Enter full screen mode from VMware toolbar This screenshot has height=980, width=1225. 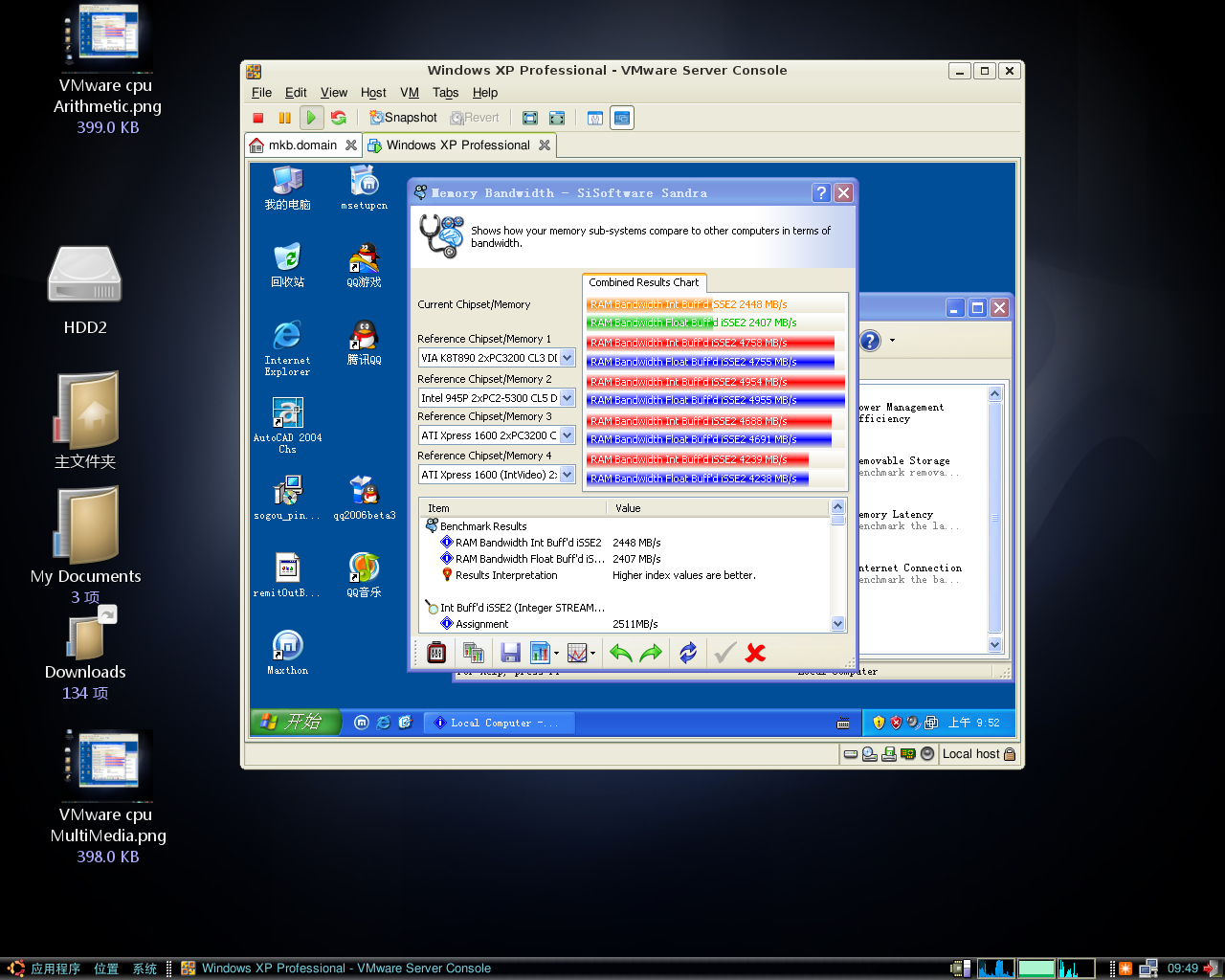point(529,118)
